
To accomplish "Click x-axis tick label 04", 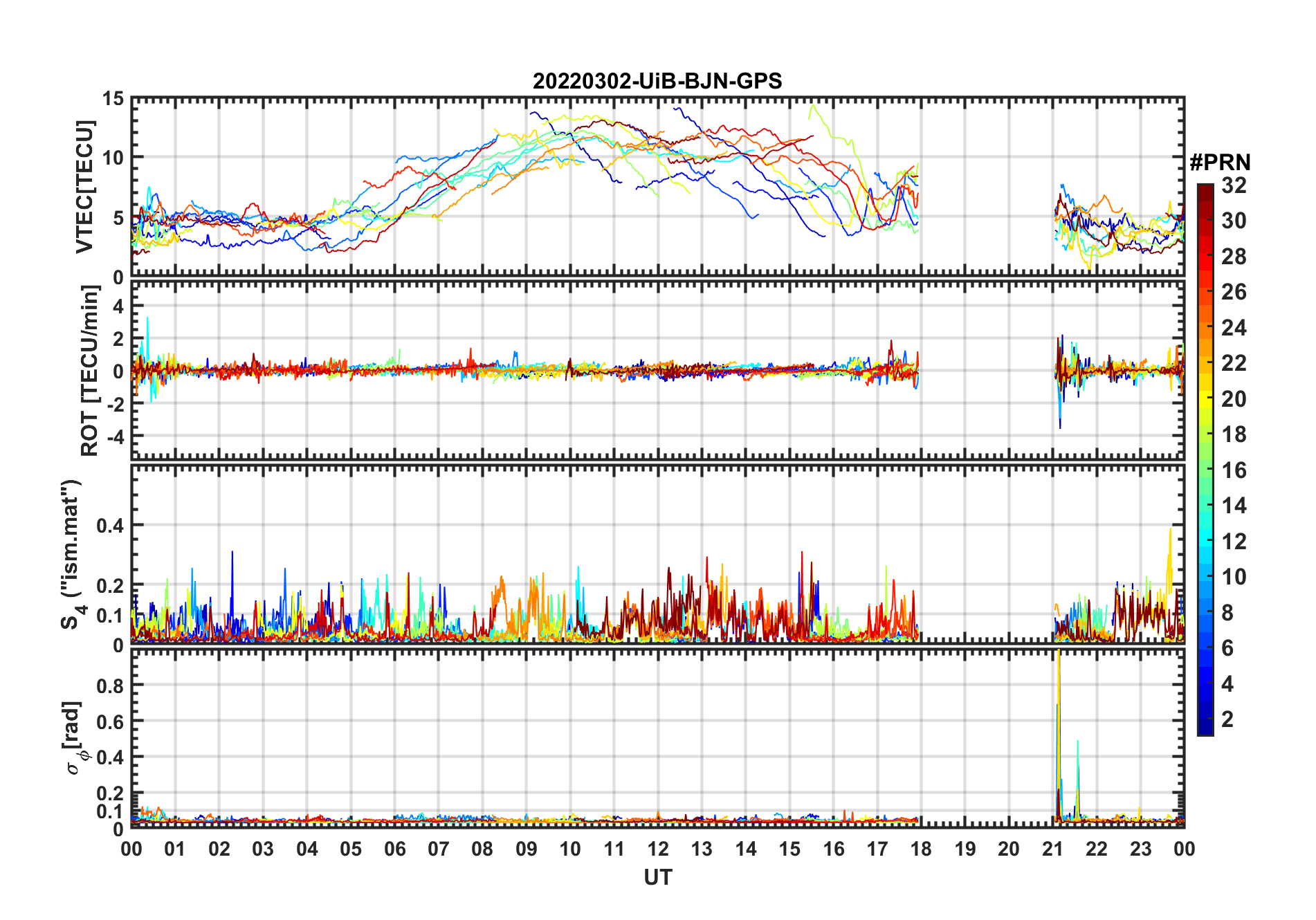I will pyautogui.click(x=307, y=849).
